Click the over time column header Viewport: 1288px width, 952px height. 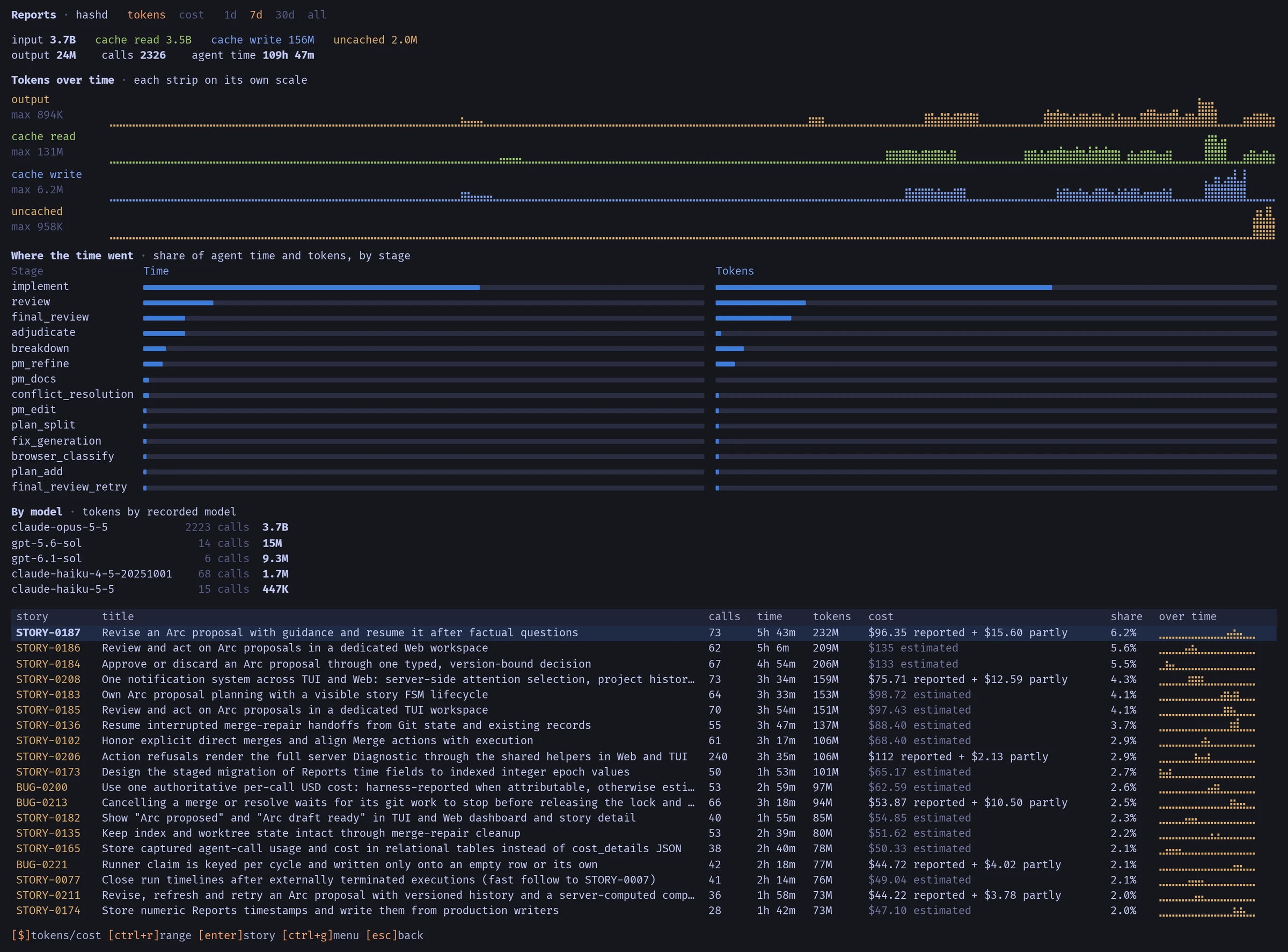click(x=1188, y=616)
